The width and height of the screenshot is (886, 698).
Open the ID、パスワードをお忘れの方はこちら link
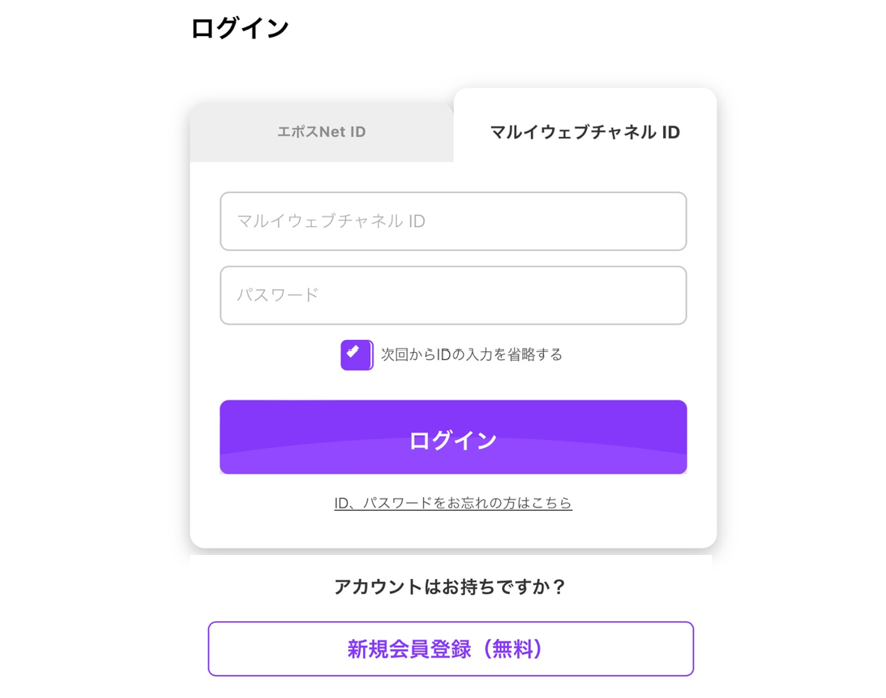[x=453, y=503]
